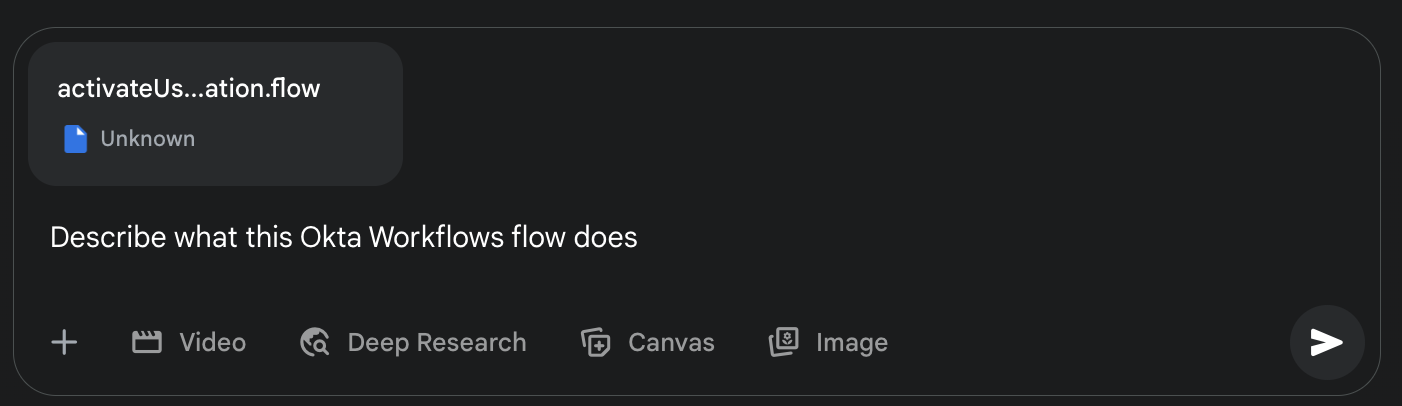Click the Video clapperboard icon

click(x=147, y=343)
